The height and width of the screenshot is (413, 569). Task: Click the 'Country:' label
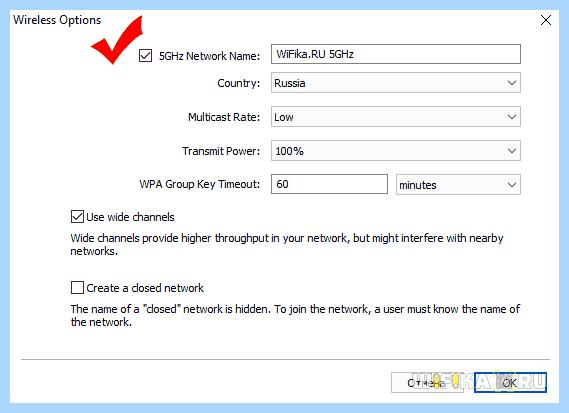tap(238, 83)
